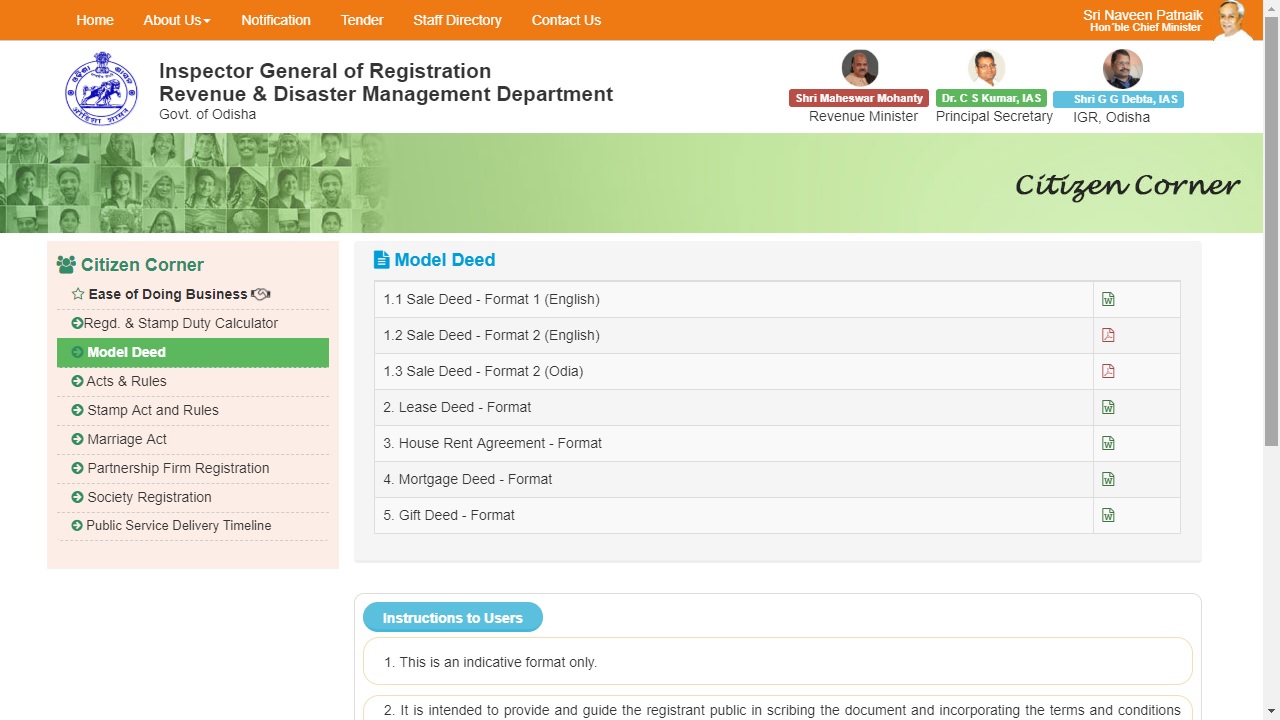
Task: Download House Rent Agreement Word icon
Action: [1108, 443]
